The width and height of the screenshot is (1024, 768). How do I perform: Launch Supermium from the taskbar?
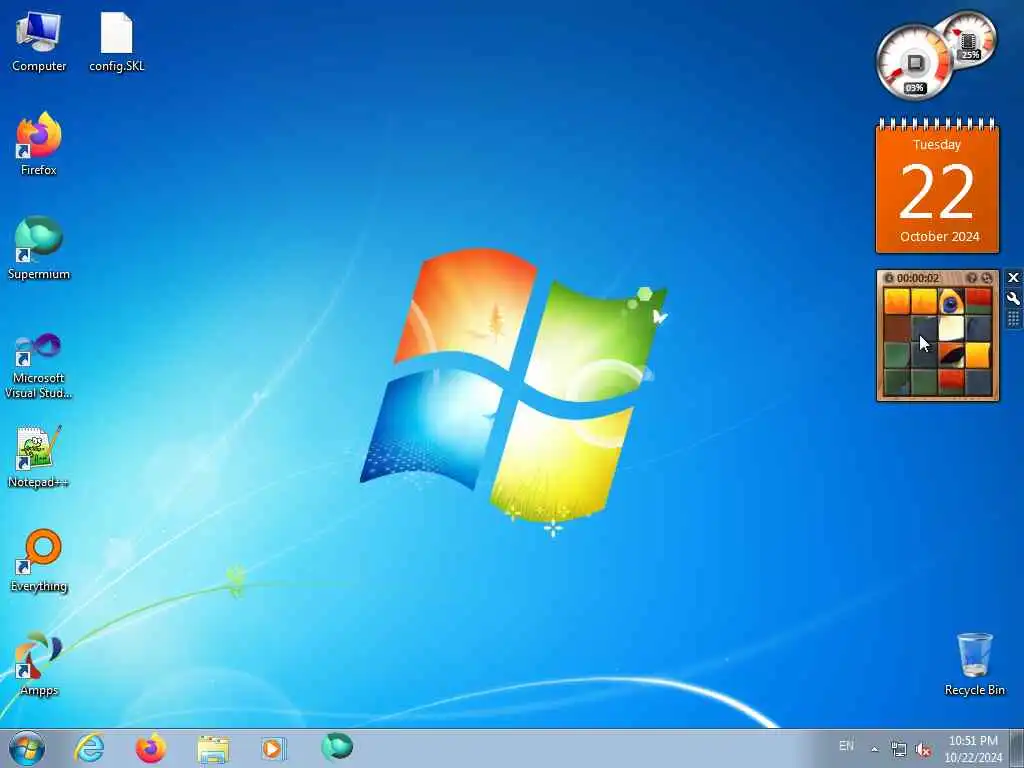point(337,747)
